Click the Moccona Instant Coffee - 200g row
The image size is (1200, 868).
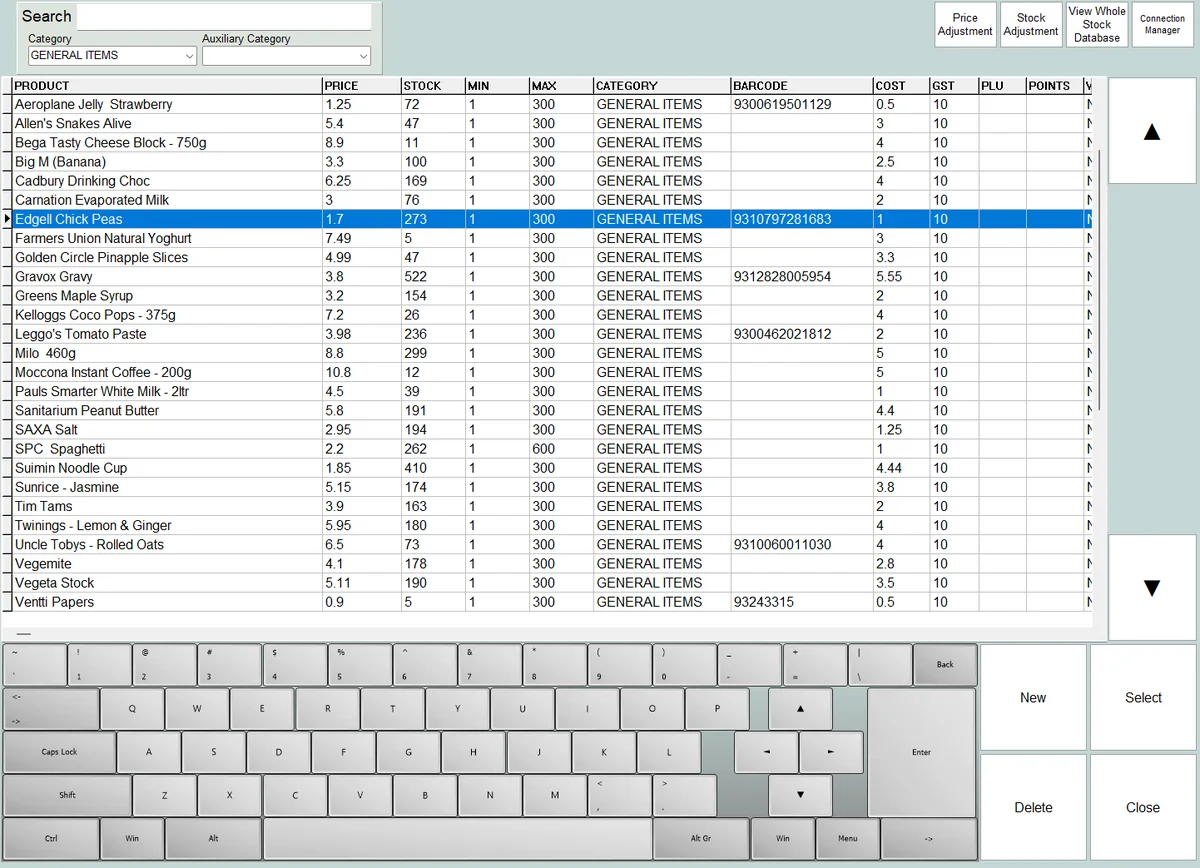[x=548, y=372]
